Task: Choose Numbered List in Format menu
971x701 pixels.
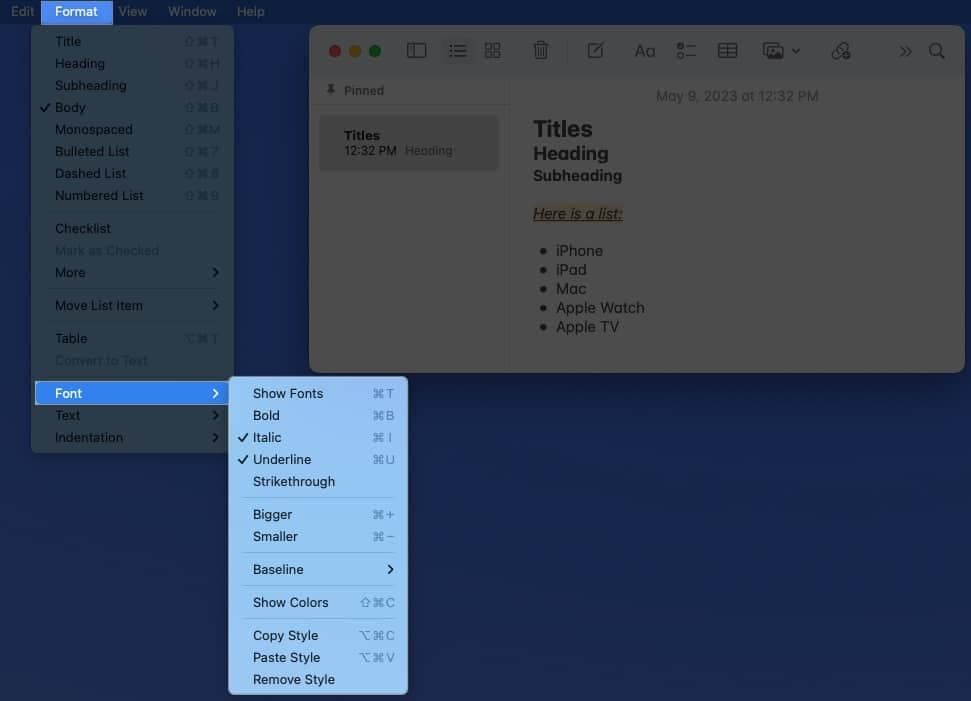Action: coord(132,196)
